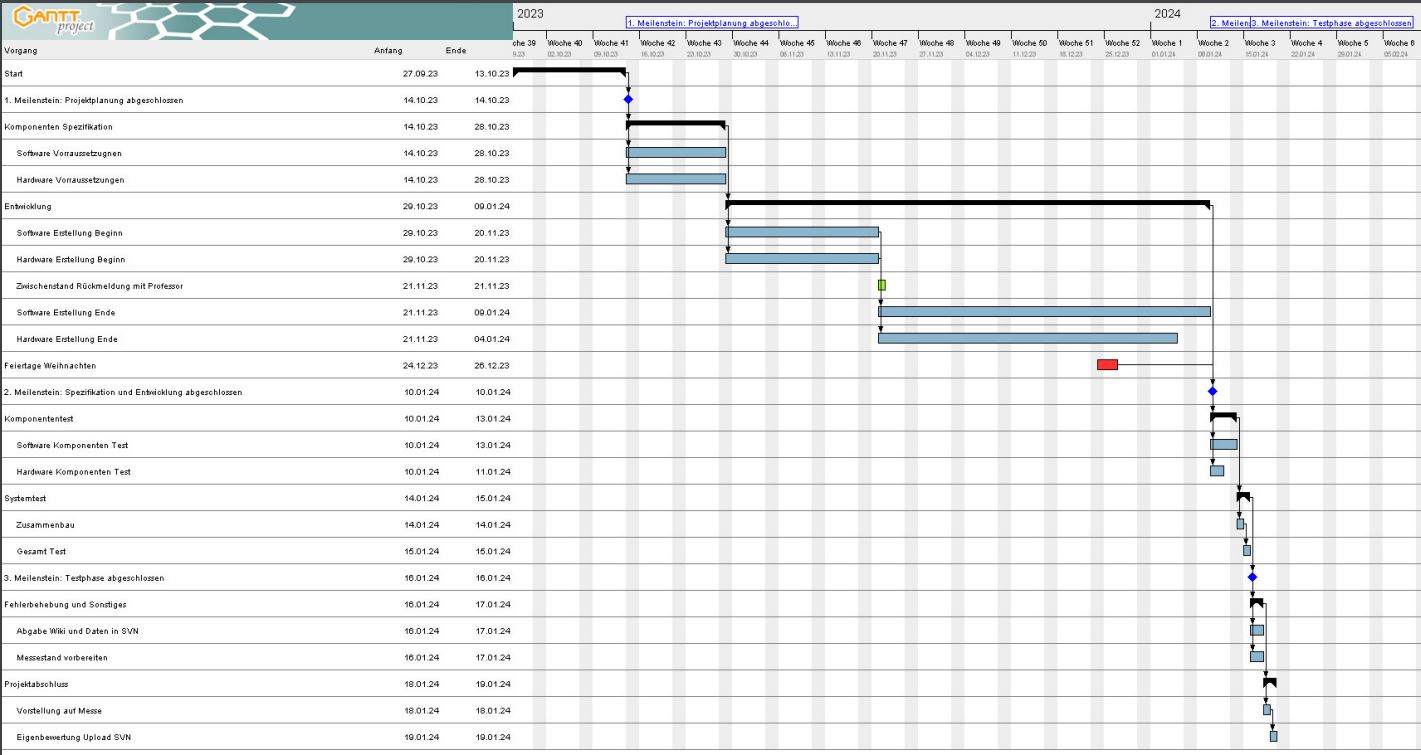Select the Start end date 13.10.23 cell
The height and width of the screenshot is (755, 1421).
point(492,74)
